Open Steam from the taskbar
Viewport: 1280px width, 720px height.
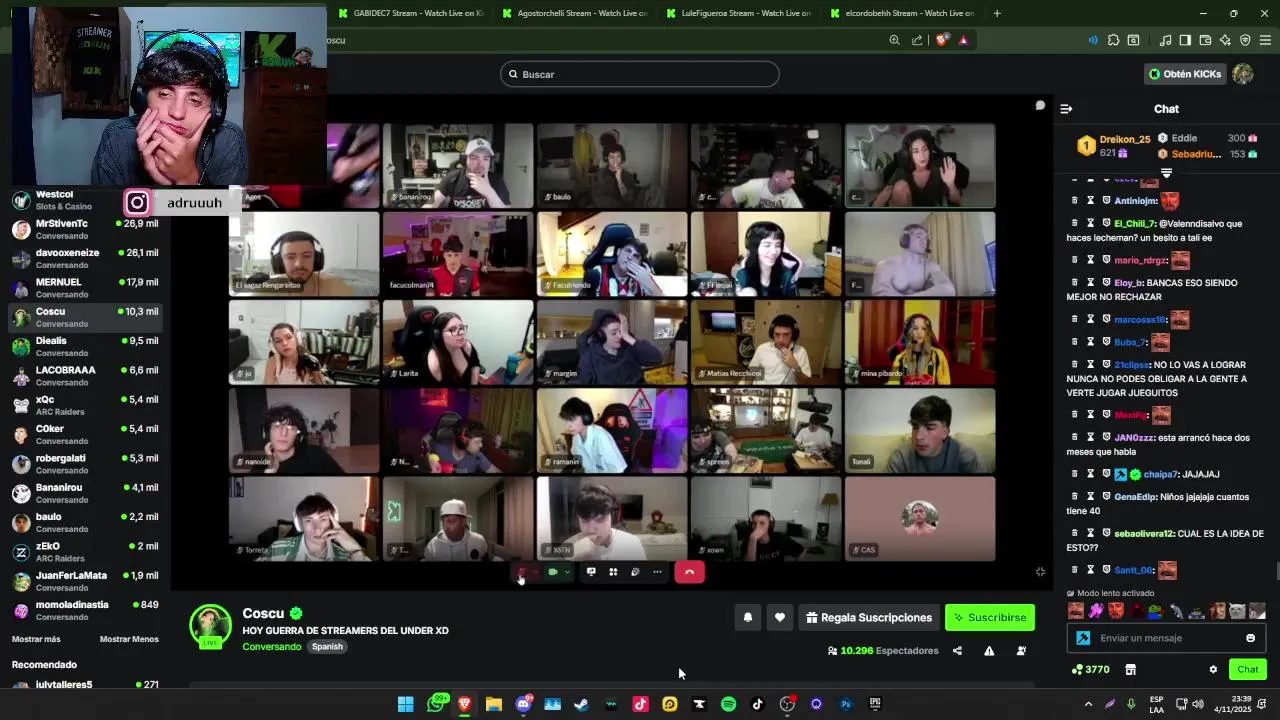tap(581, 704)
